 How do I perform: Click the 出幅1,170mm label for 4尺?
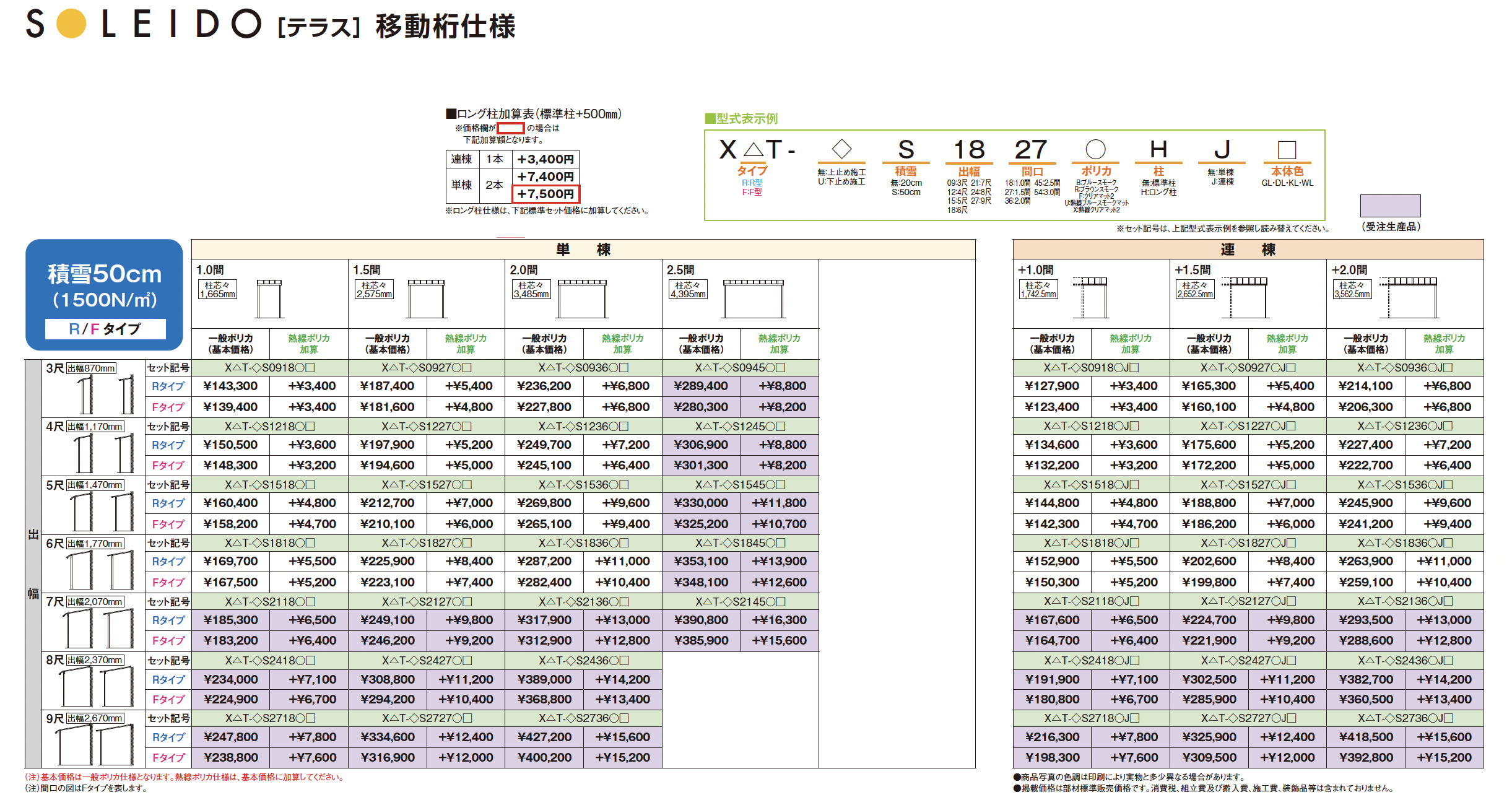95,427
